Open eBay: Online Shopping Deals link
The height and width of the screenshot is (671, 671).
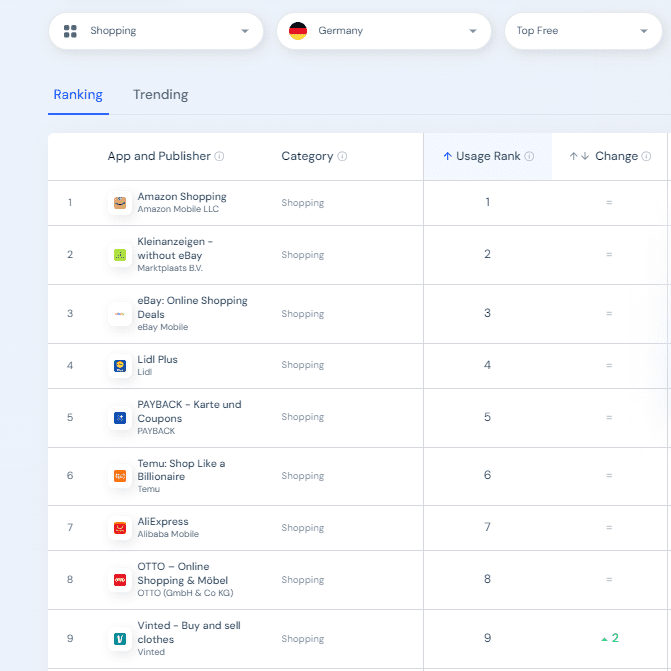pyautogui.click(x=192, y=307)
